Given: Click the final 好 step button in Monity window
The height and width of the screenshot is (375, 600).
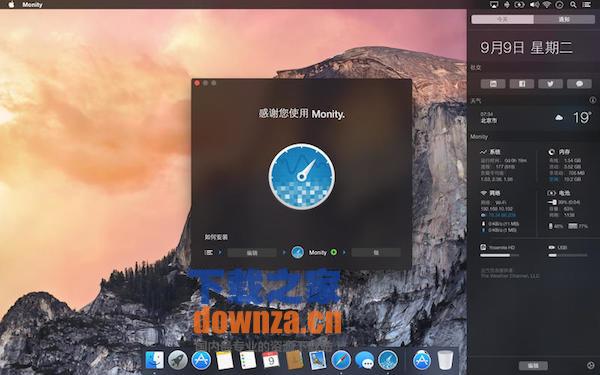Looking at the screenshot, I should (376, 253).
